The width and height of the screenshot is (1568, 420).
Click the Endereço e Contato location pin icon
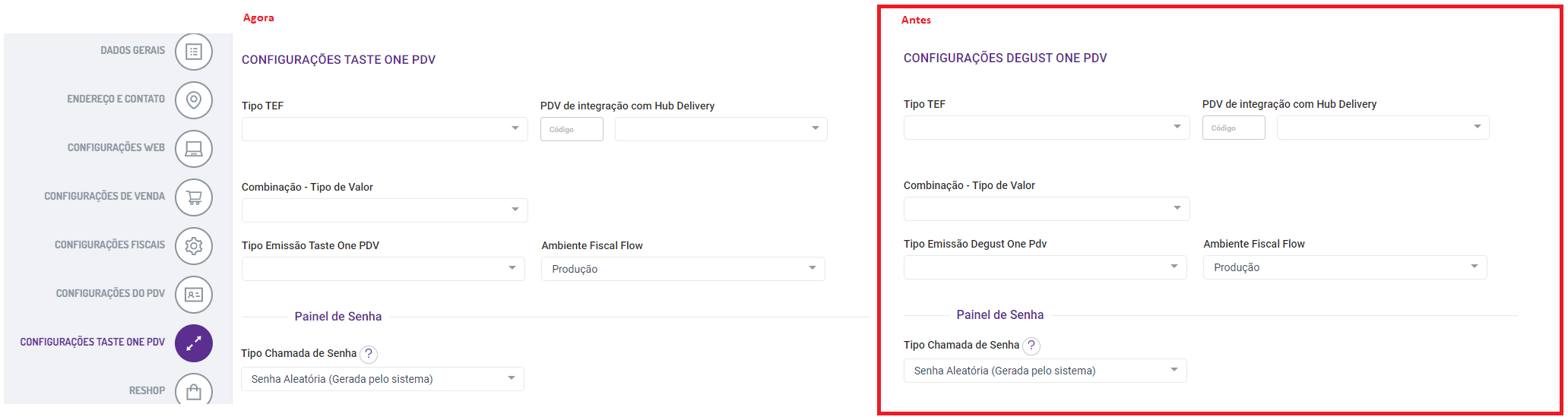click(x=194, y=100)
